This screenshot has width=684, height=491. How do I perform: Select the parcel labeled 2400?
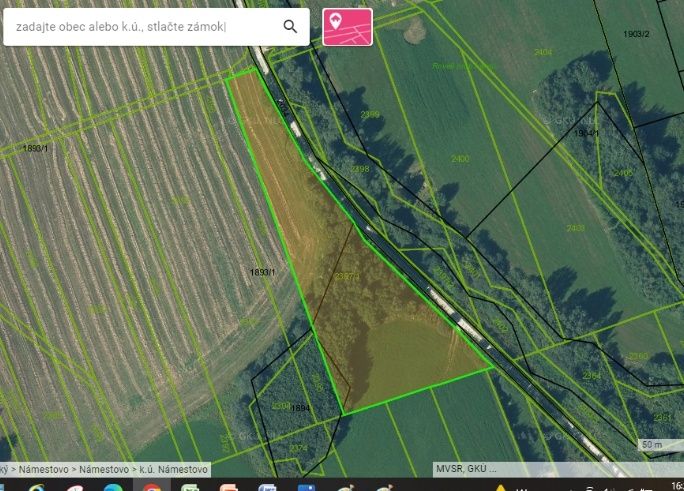coord(460,159)
